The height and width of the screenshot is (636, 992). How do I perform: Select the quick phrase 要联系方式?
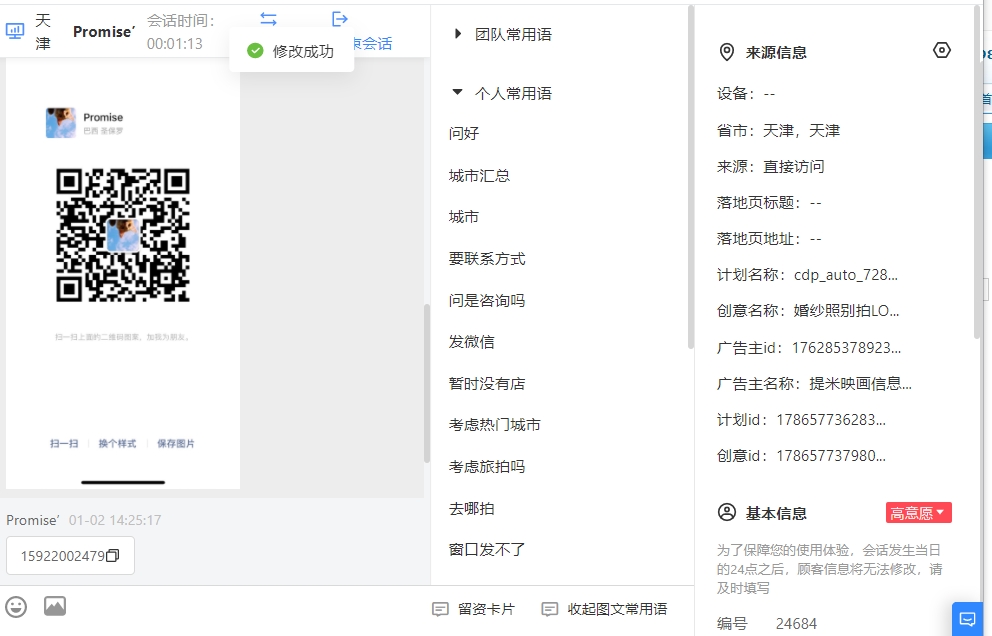487,259
